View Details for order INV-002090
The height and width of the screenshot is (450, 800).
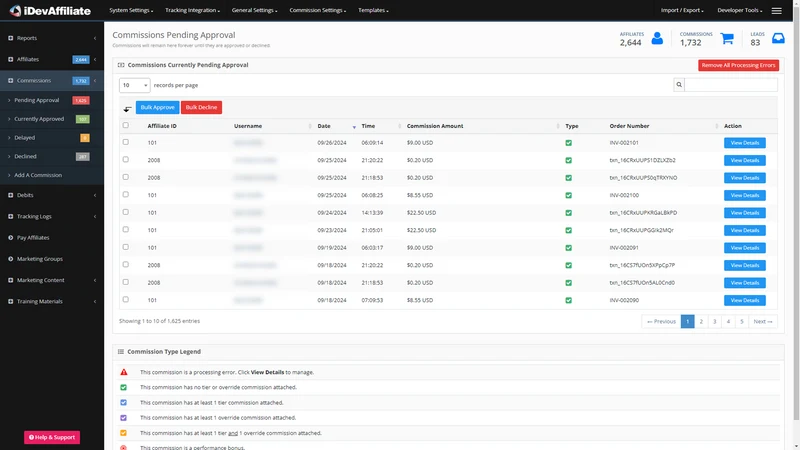(744, 301)
